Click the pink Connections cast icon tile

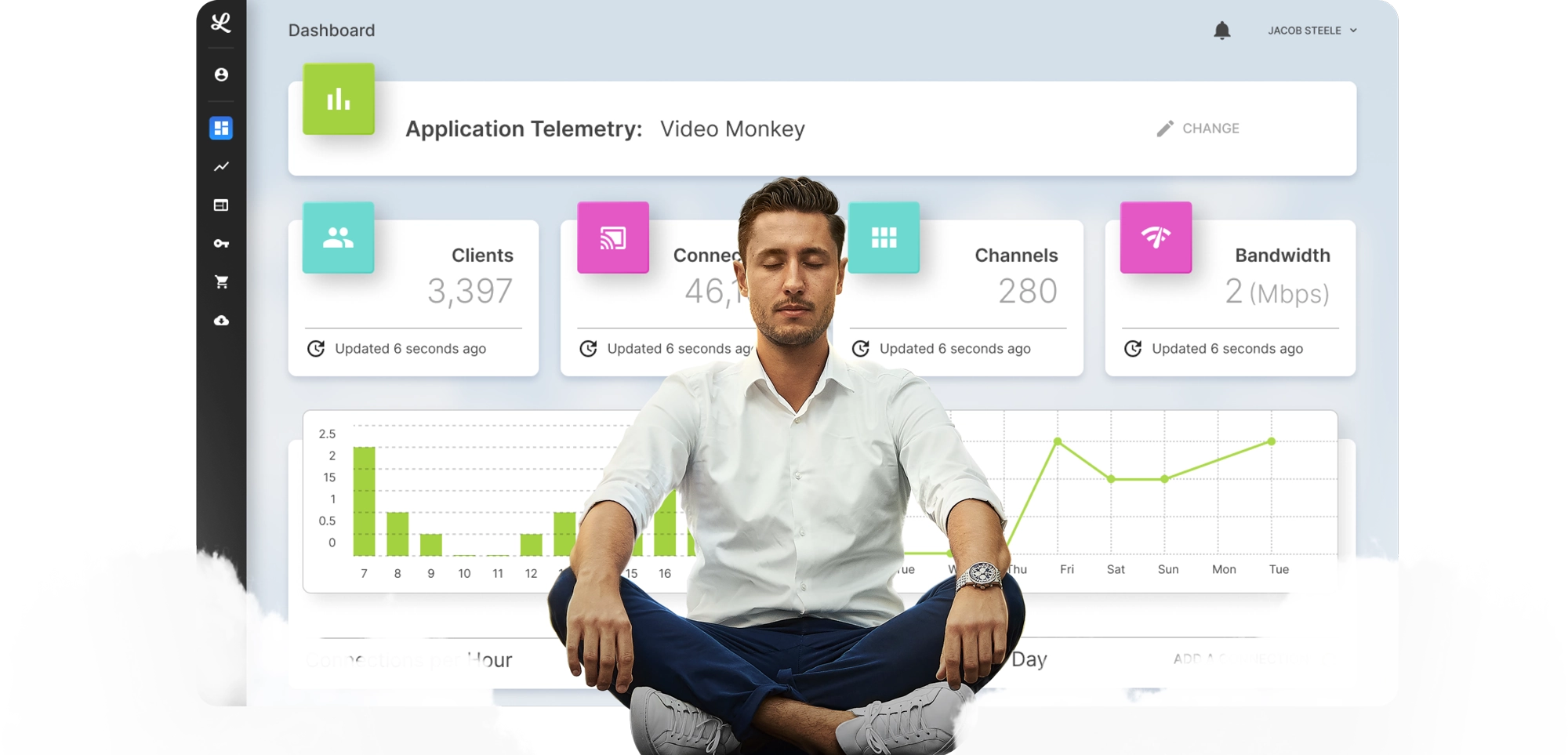613,238
